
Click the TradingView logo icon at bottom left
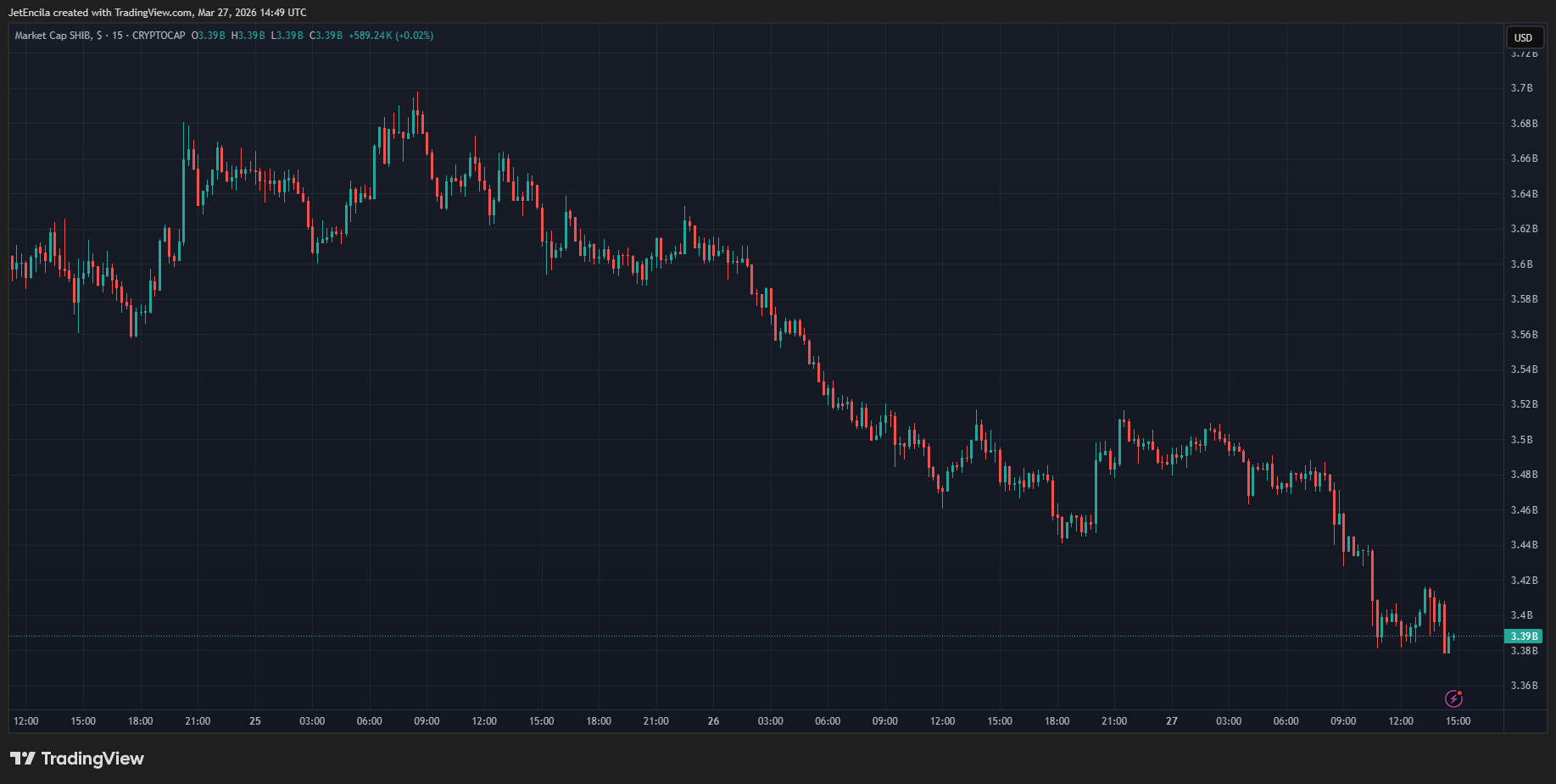point(23,759)
